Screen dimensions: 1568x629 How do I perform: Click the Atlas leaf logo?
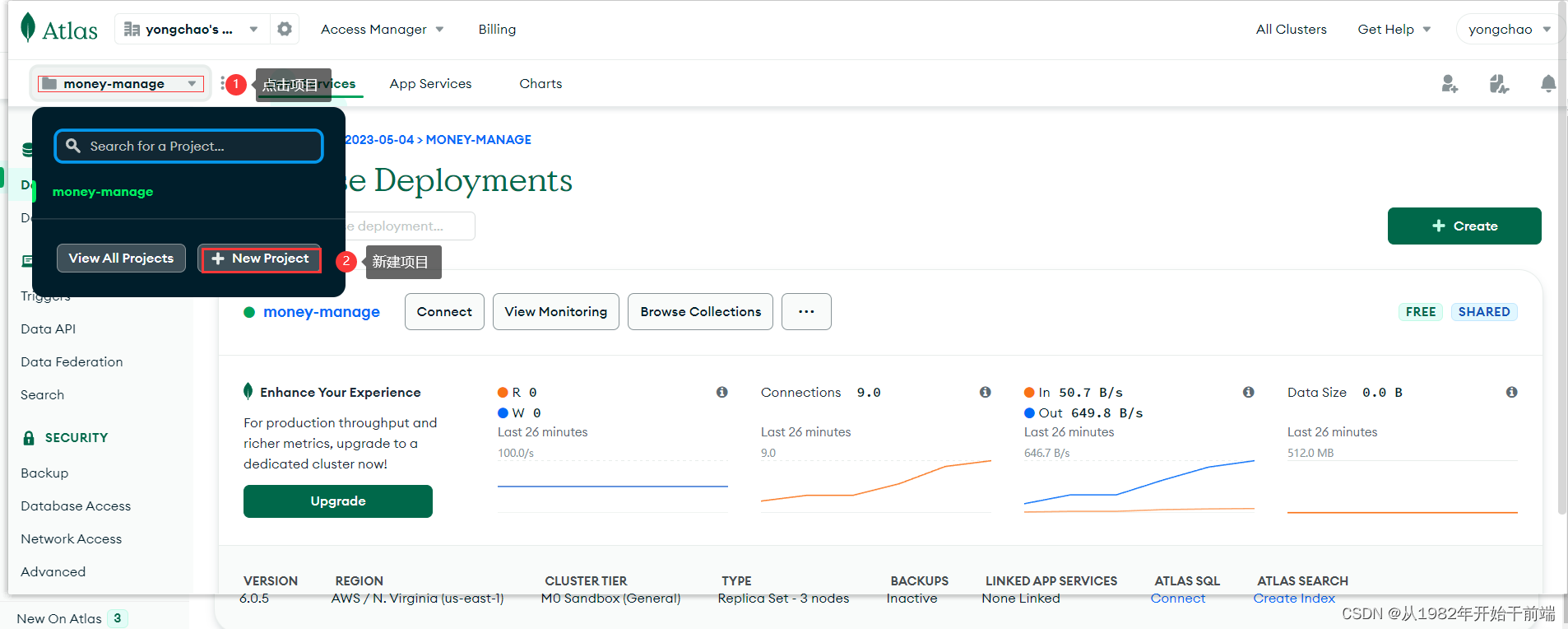(28, 28)
